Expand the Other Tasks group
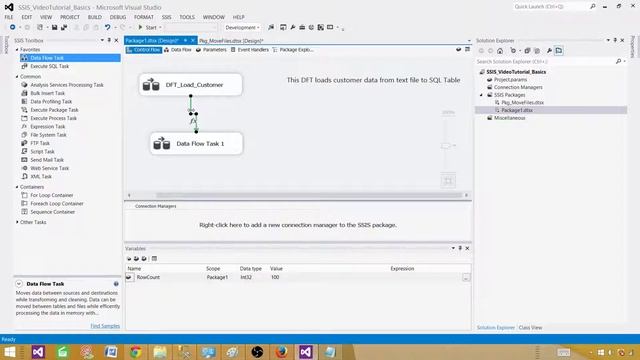Screen dimensions: 640x360 [17, 222]
